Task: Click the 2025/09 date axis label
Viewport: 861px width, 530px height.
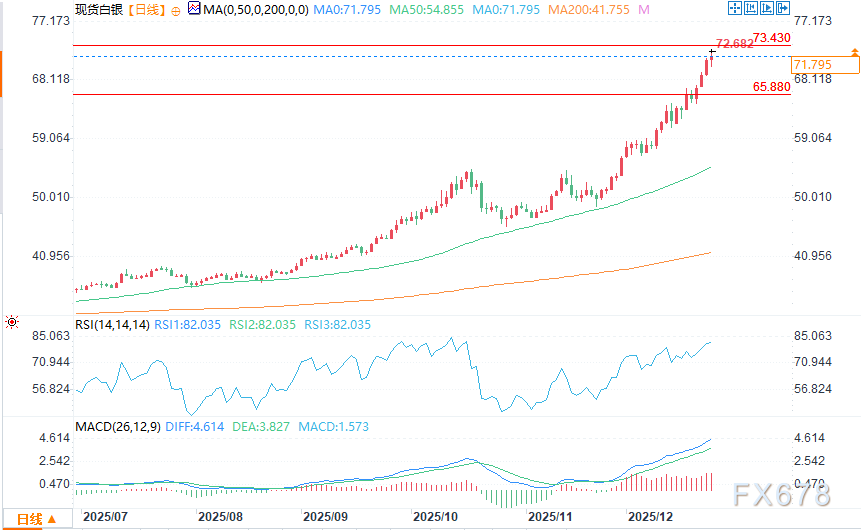Action: coord(325,517)
